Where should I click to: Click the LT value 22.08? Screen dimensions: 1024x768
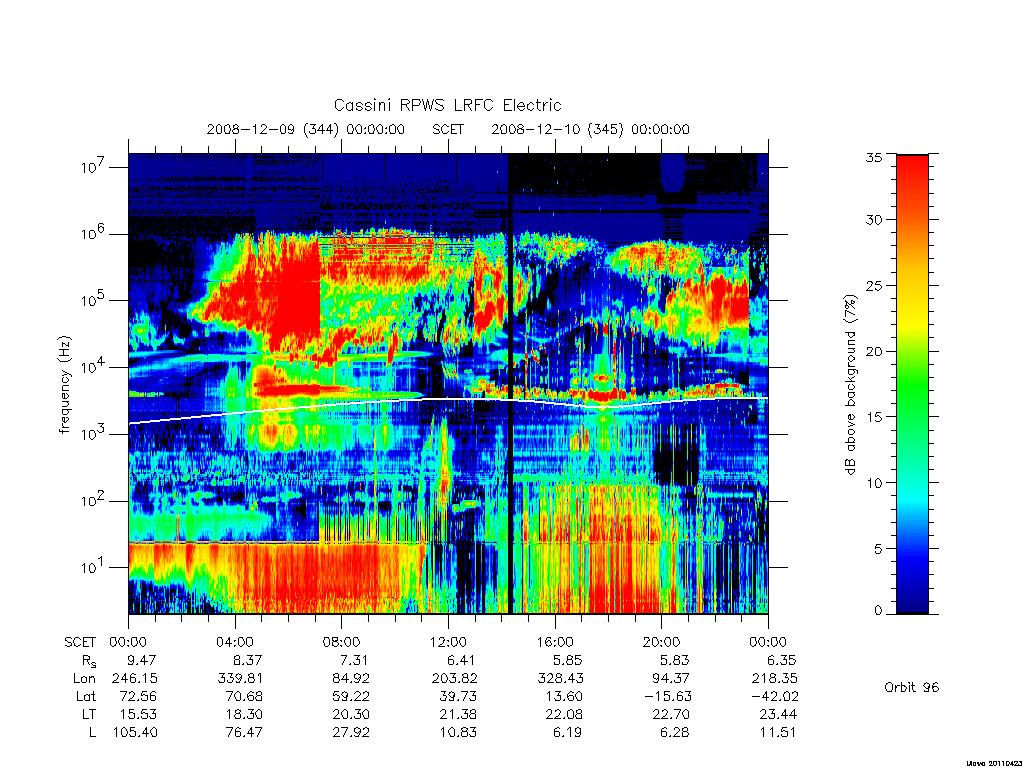[564, 714]
